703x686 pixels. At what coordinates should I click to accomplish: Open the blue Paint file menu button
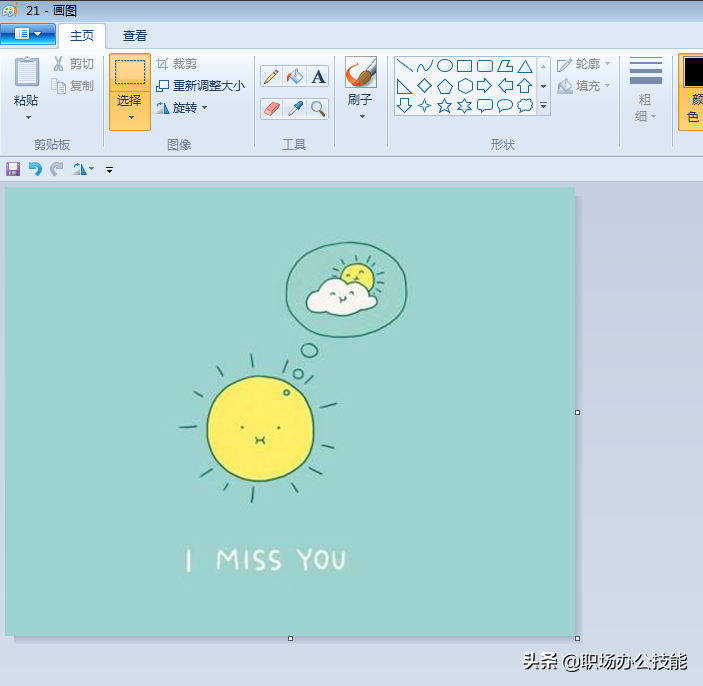click(28, 35)
